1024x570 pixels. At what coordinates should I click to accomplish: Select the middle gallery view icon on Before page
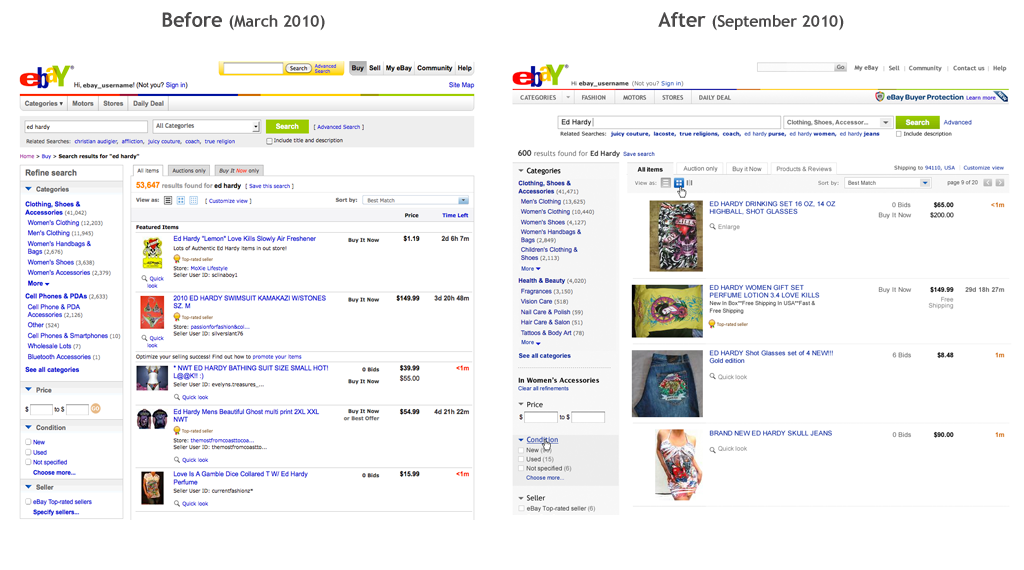[181, 200]
